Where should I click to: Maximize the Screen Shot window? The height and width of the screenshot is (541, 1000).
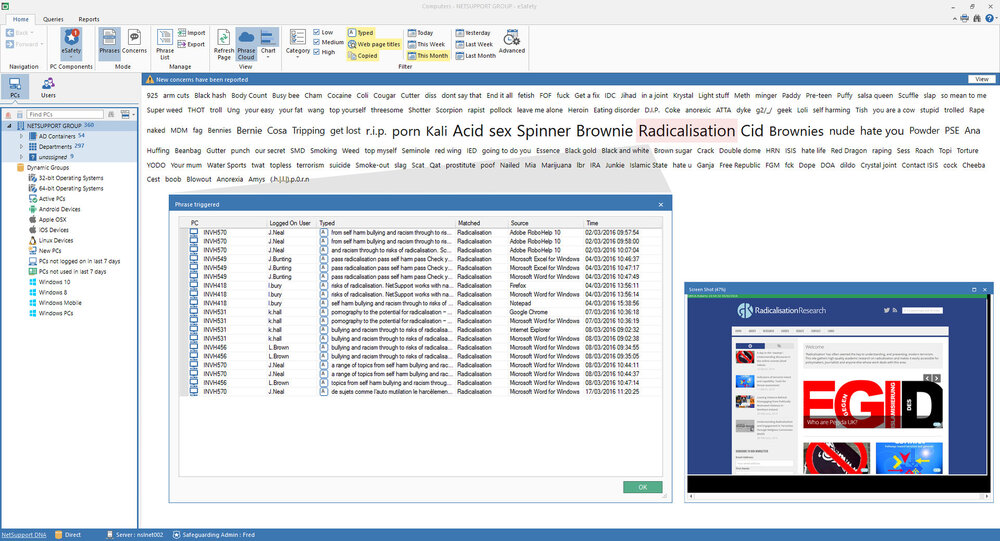click(x=973, y=290)
